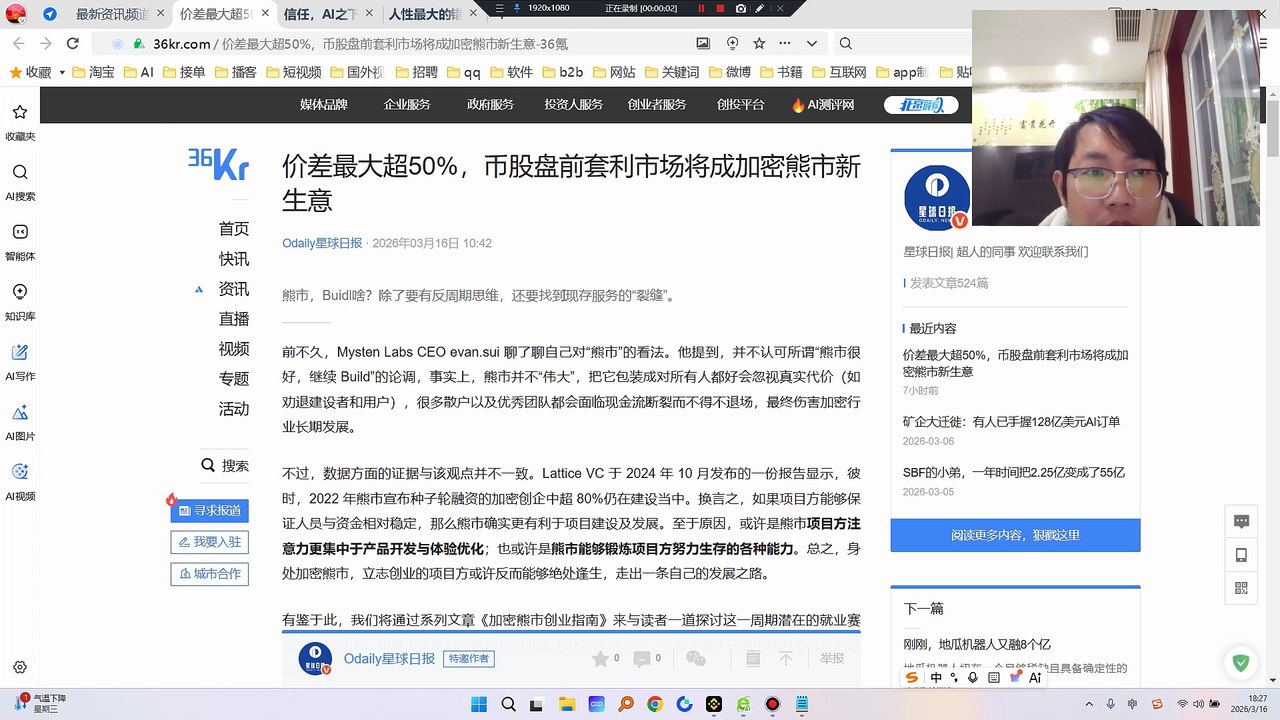The height and width of the screenshot is (720, 1280).
Task: Open the 短视频 bookmarks folder
Action: [292, 73]
